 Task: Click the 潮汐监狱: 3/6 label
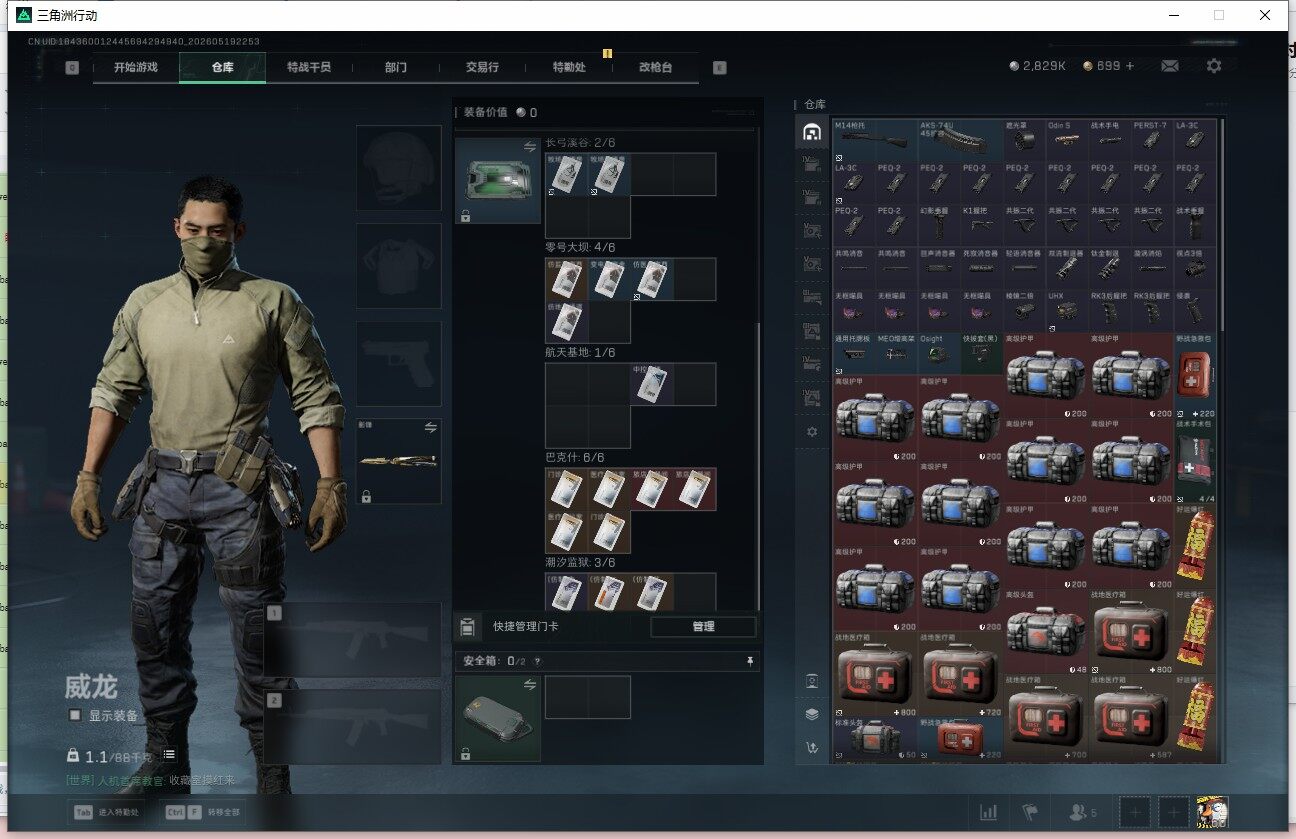580,563
